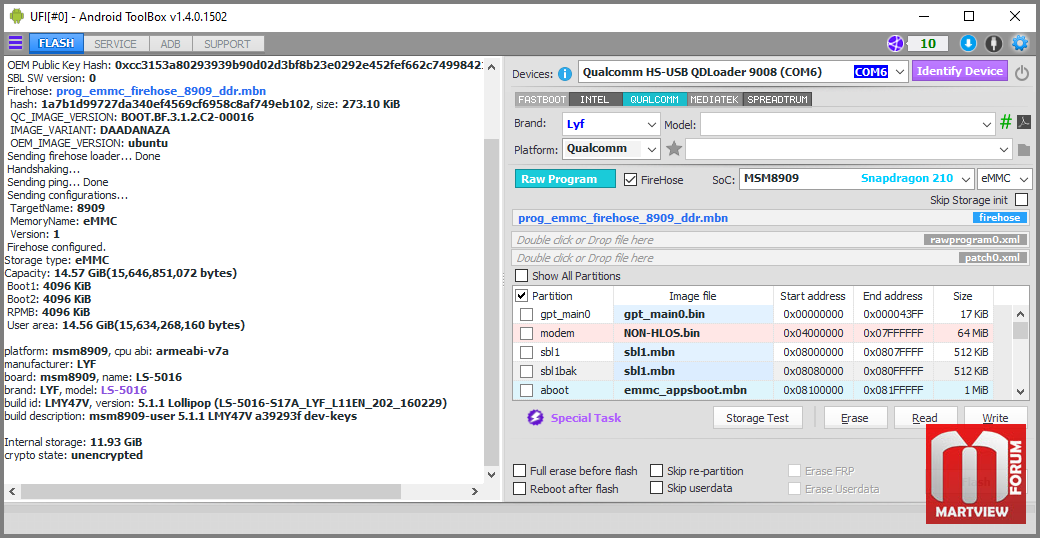Click the counter field showing 10
This screenshot has width=1040, height=538.
click(928, 44)
